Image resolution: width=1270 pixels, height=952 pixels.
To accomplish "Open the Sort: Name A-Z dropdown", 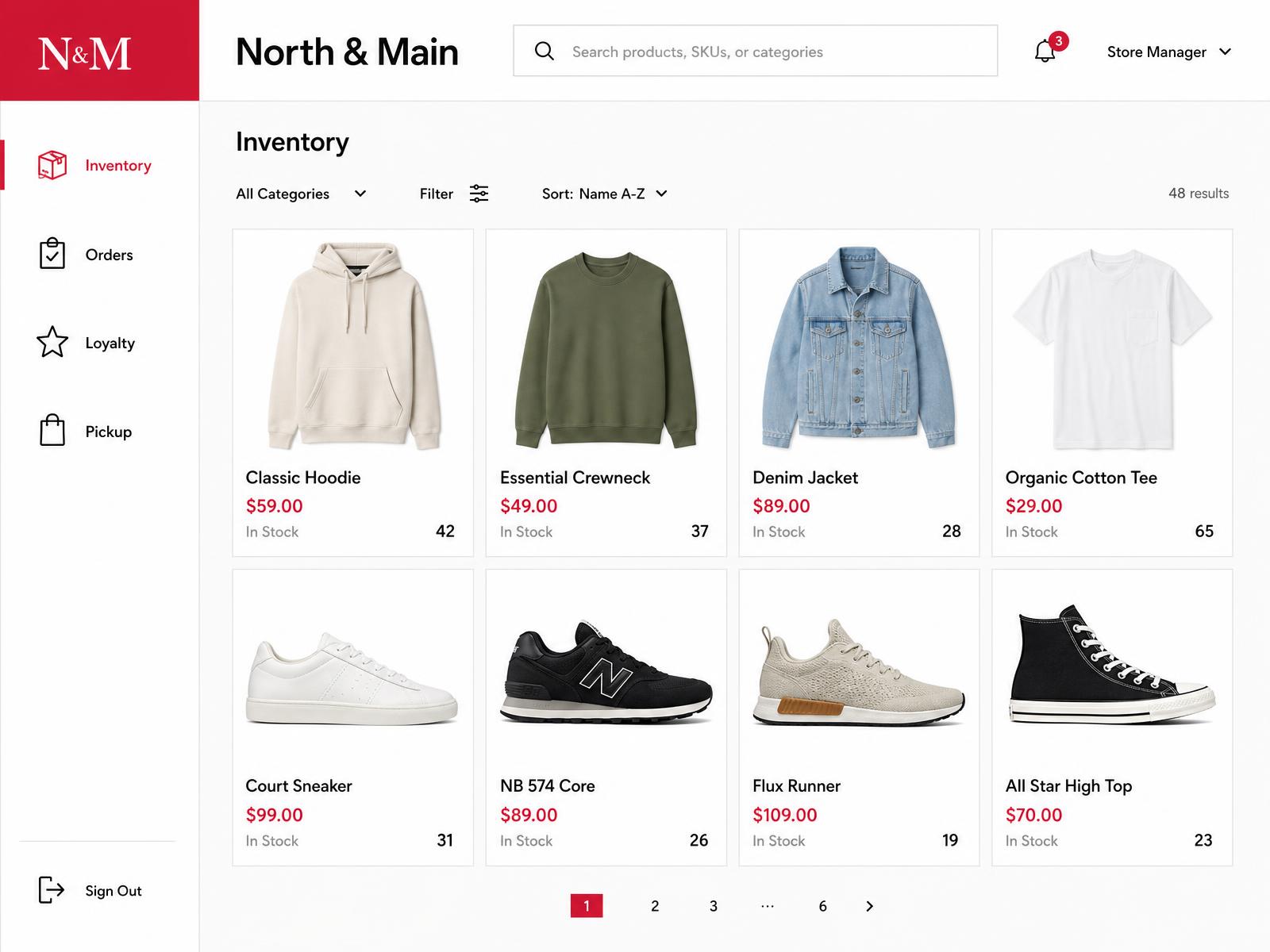I will [605, 194].
